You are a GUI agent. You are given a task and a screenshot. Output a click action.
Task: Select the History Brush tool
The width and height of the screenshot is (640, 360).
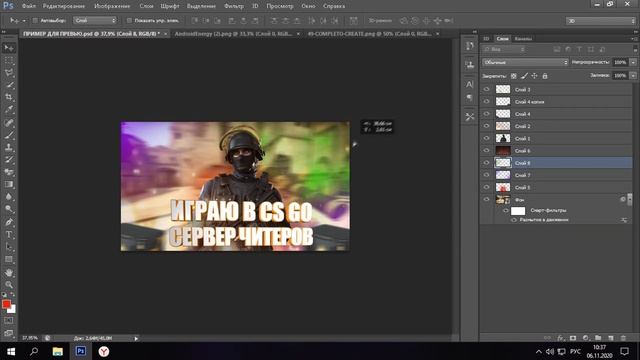9,160
